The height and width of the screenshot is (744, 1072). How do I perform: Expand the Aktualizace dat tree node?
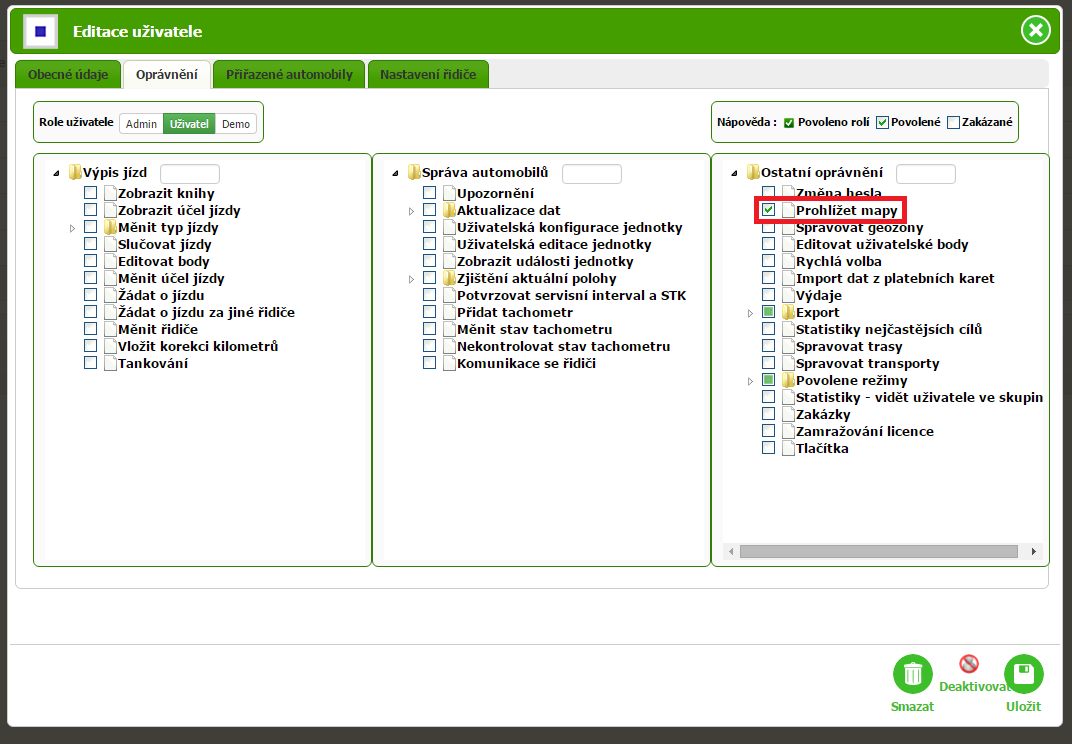click(x=411, y=211)
